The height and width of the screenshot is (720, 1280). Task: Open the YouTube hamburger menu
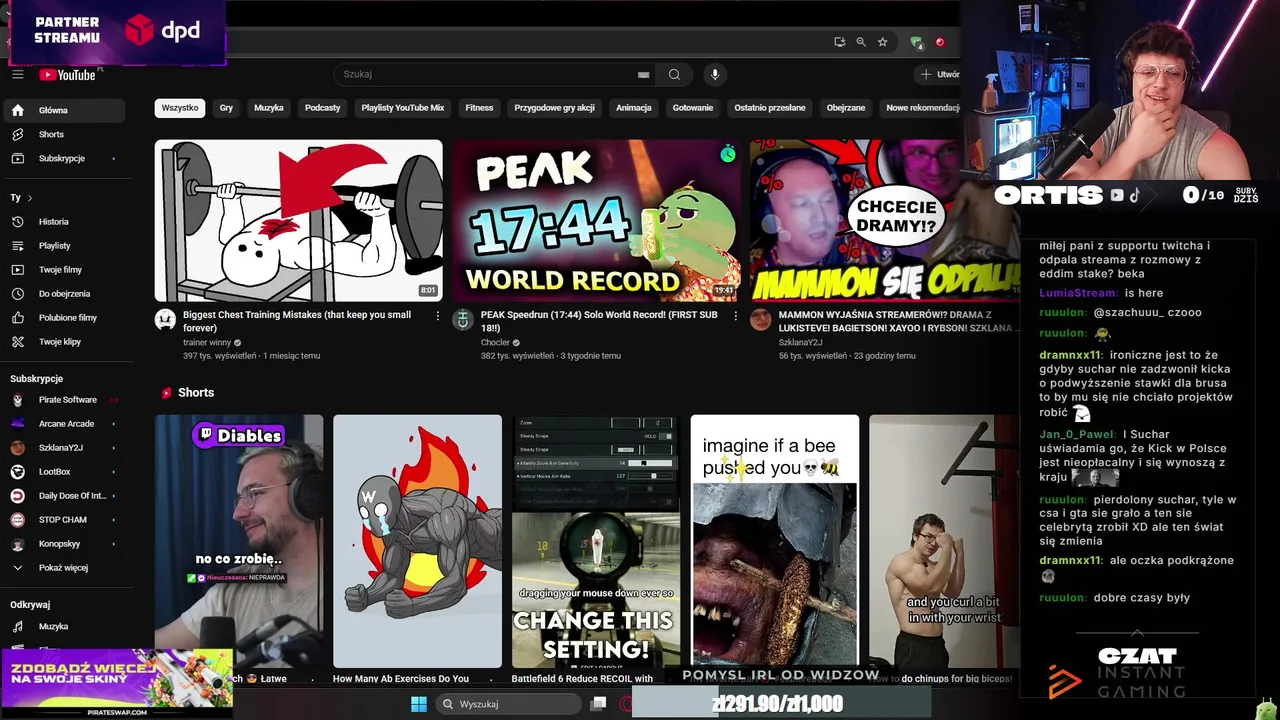(17, 75)
